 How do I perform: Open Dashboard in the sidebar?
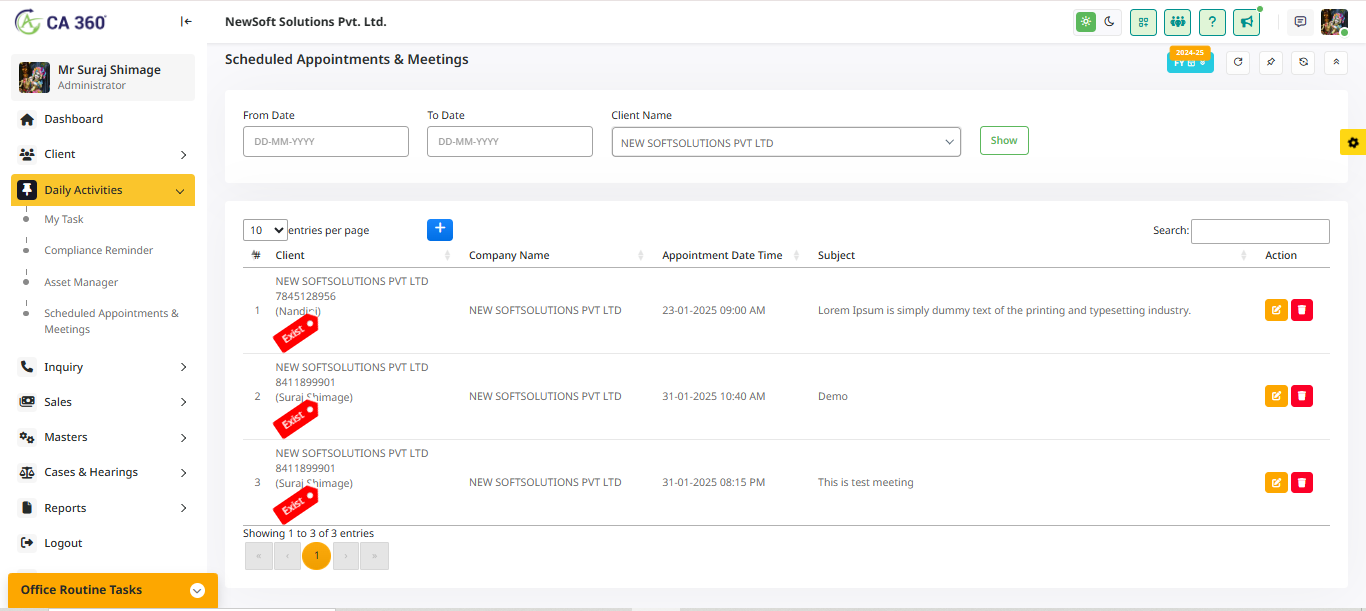coord(103,119)
